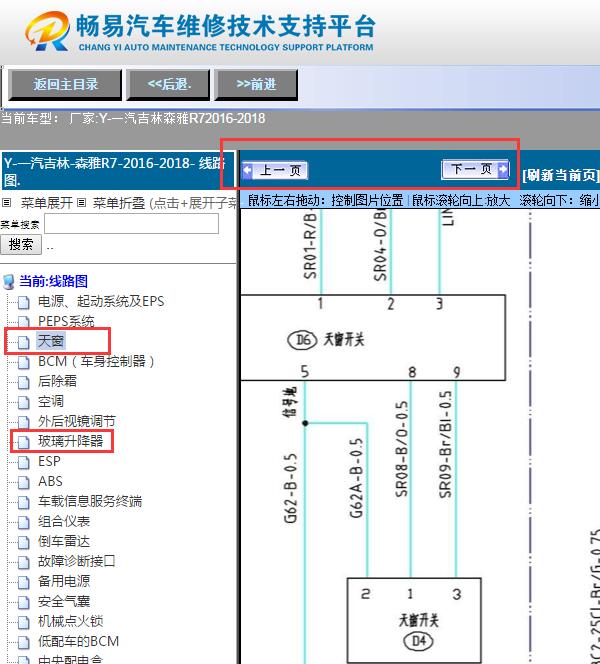Click the page icon beside 安全气囊

click(24, 603)
